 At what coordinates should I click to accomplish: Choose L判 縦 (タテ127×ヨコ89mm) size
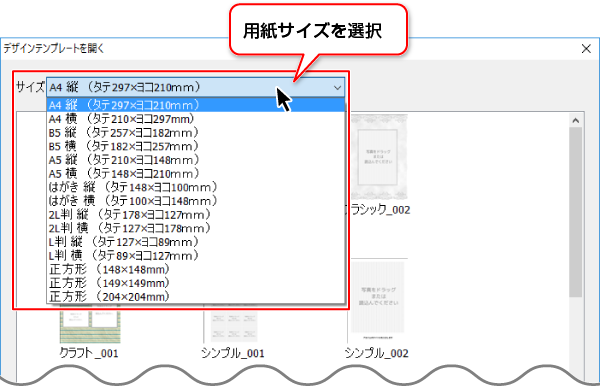tap(196, 242)
